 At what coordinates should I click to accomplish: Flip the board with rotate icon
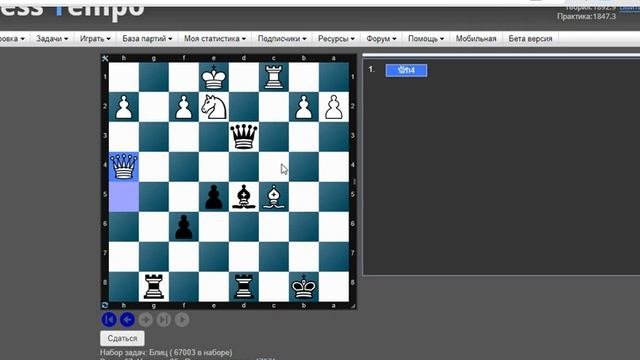pyautogui.click(x=105, y=305)
